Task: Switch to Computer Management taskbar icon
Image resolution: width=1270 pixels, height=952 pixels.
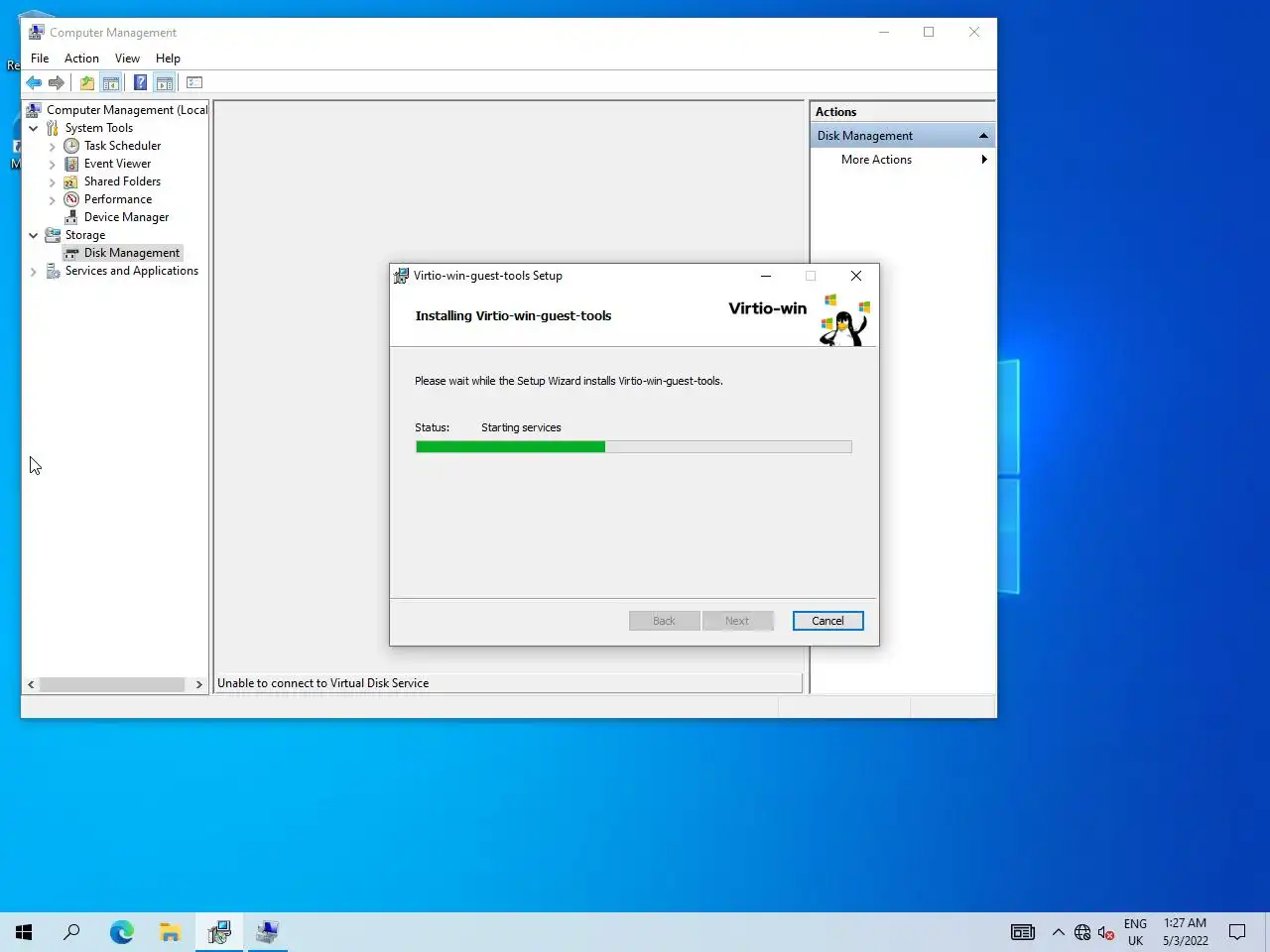Action: coord(268,932)
